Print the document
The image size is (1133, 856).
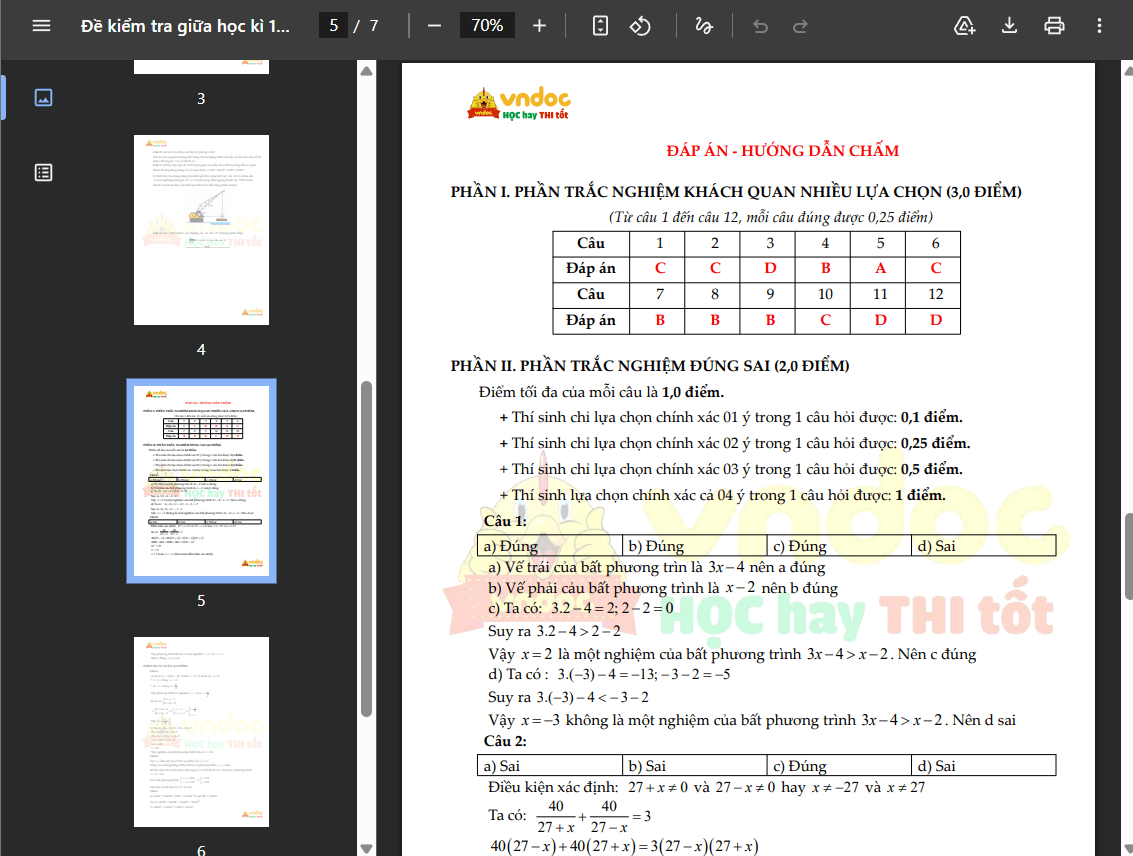[1054, 26]
